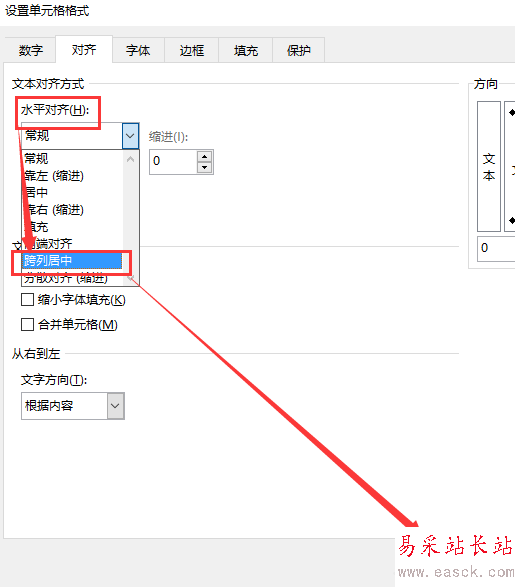Click the top diamond on orientation dial

point(512,112)
